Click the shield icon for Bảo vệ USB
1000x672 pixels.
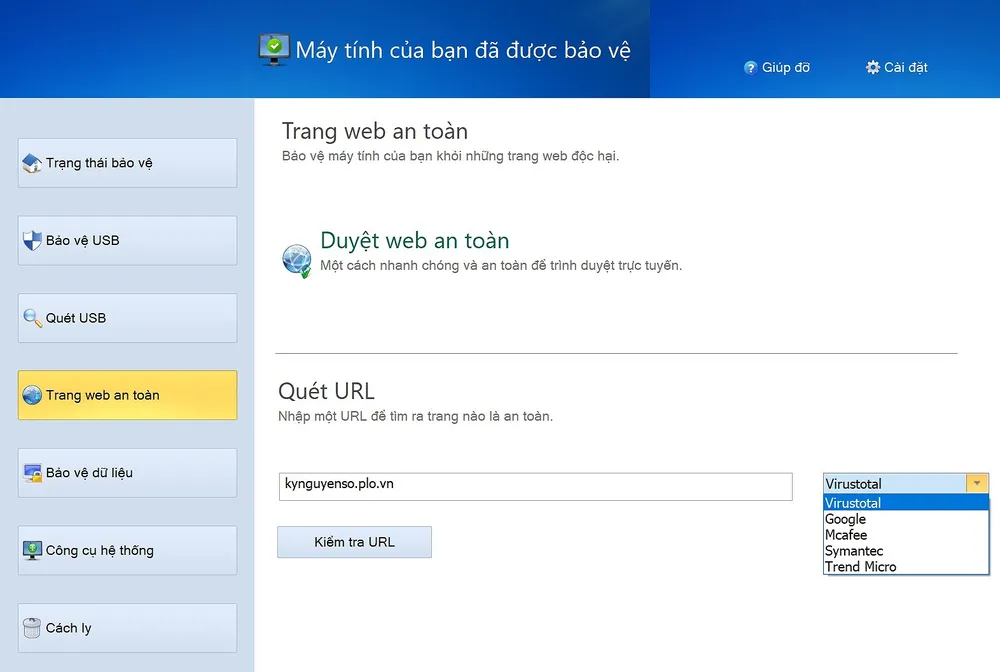32,241
